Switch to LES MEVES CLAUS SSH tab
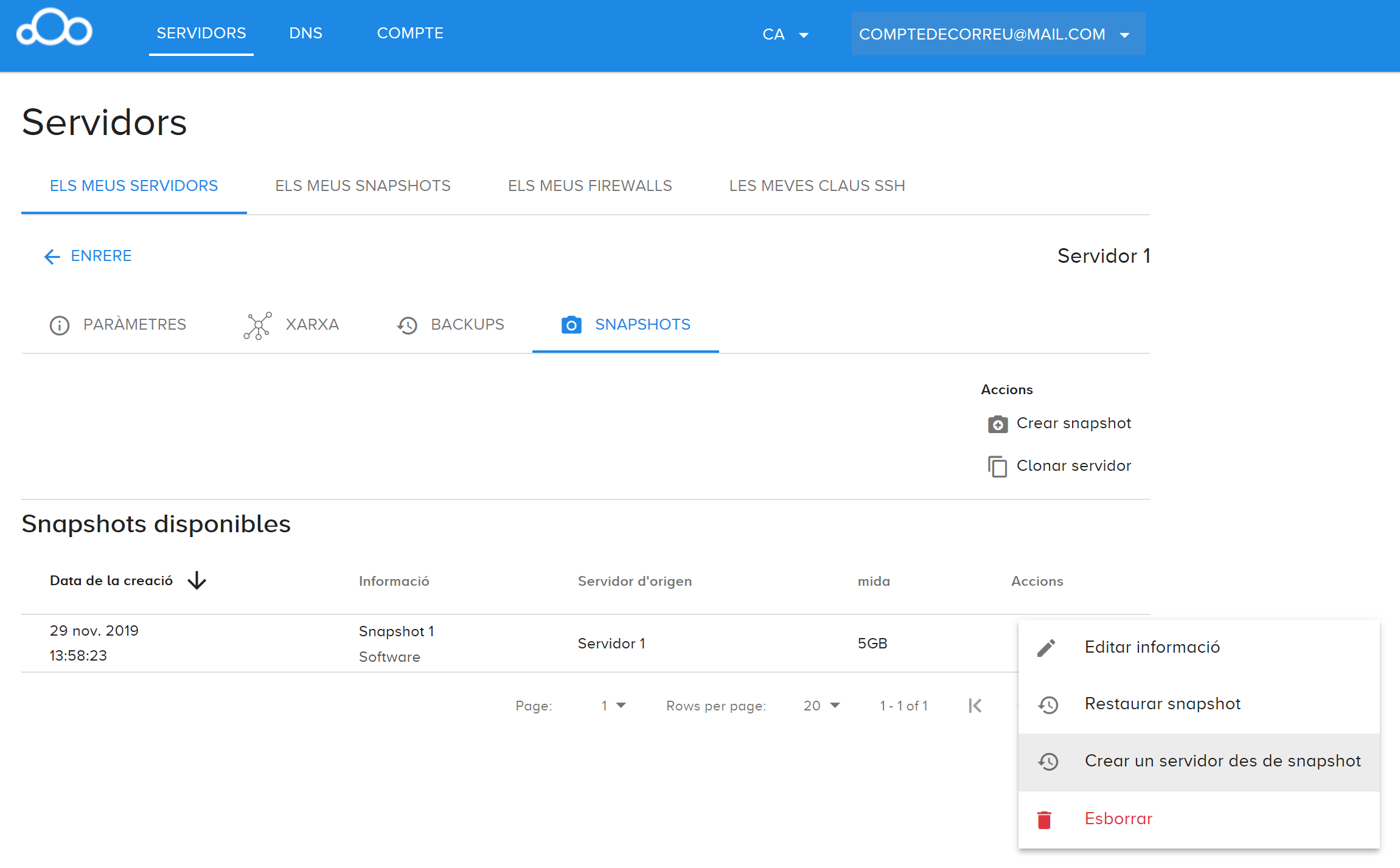Screen dimensions: 1400x868 click(817, 186)
